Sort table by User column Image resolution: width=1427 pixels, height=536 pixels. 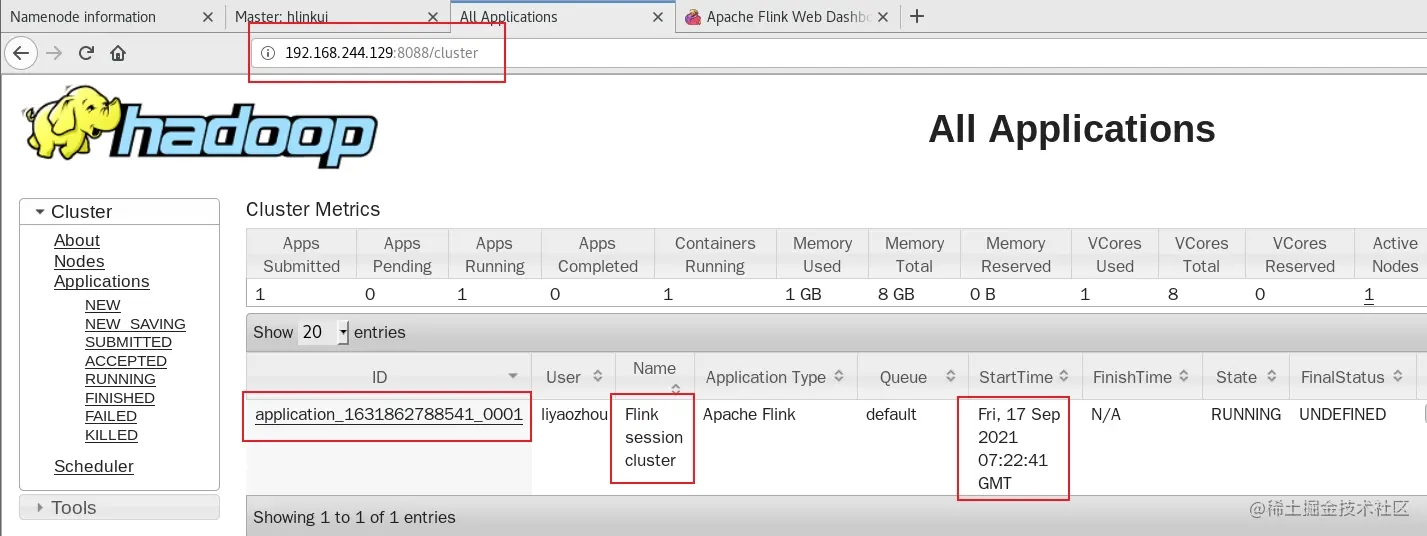[x=573, y=377]
